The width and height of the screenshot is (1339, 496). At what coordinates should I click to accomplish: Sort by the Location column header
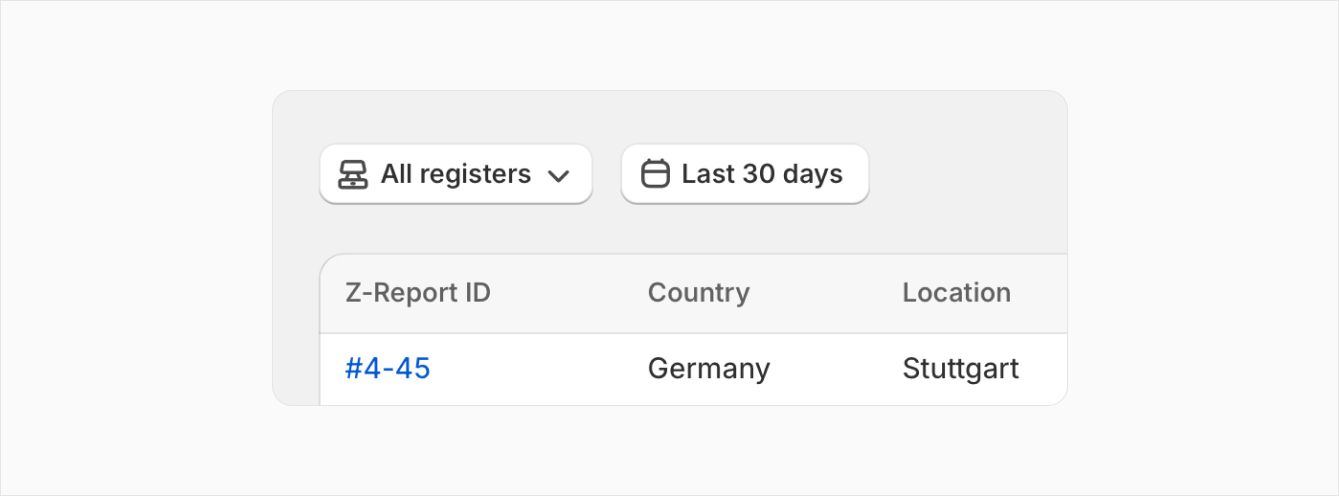(x=956, y=293)
